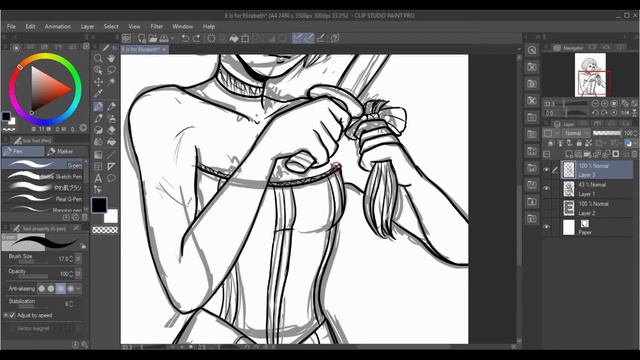Delete the selected sub tool trash icon
Image resolution: width=640 pixels, height=360 pixels.
pos(85,218)
